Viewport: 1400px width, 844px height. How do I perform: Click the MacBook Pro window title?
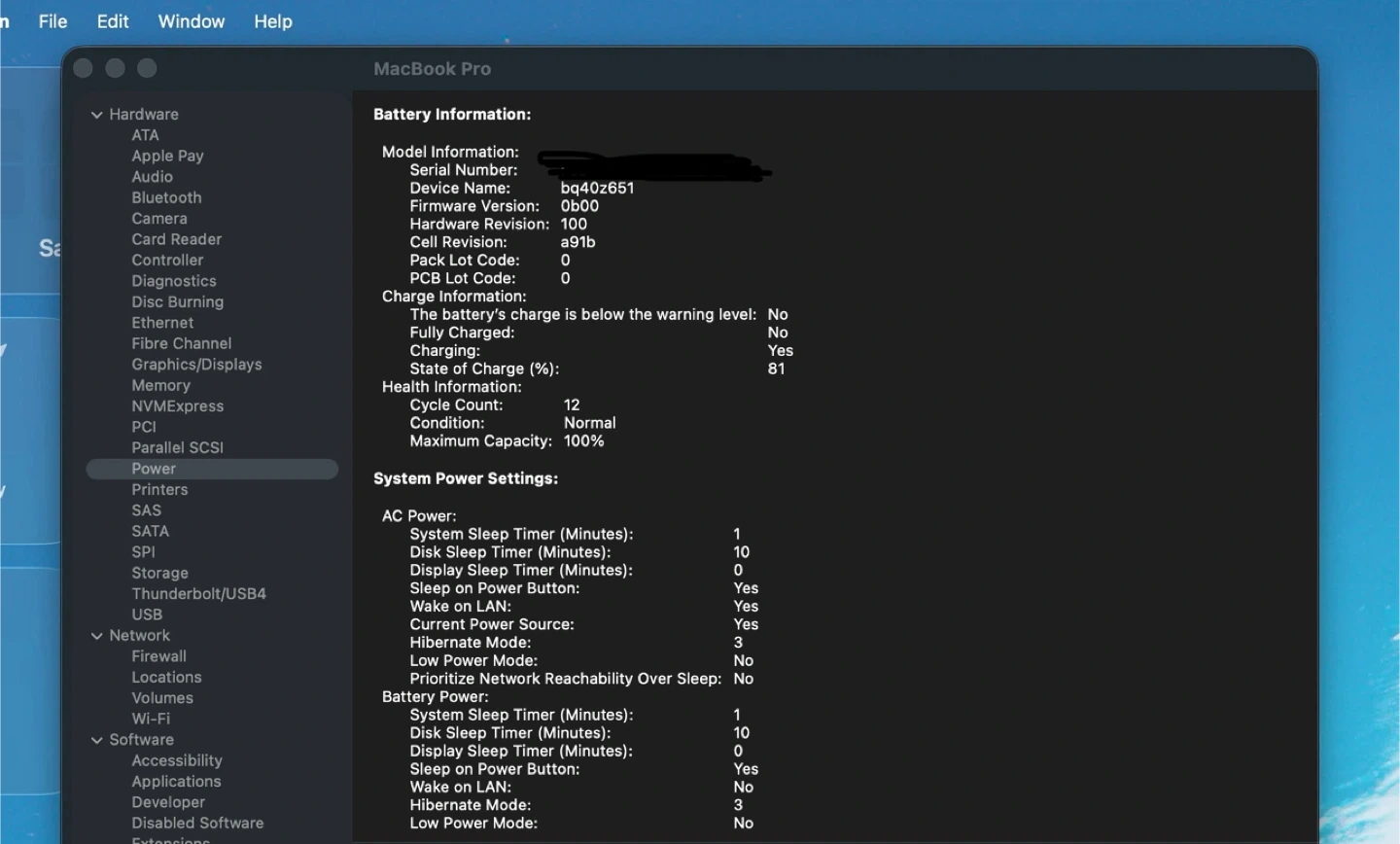pos(432,69)
